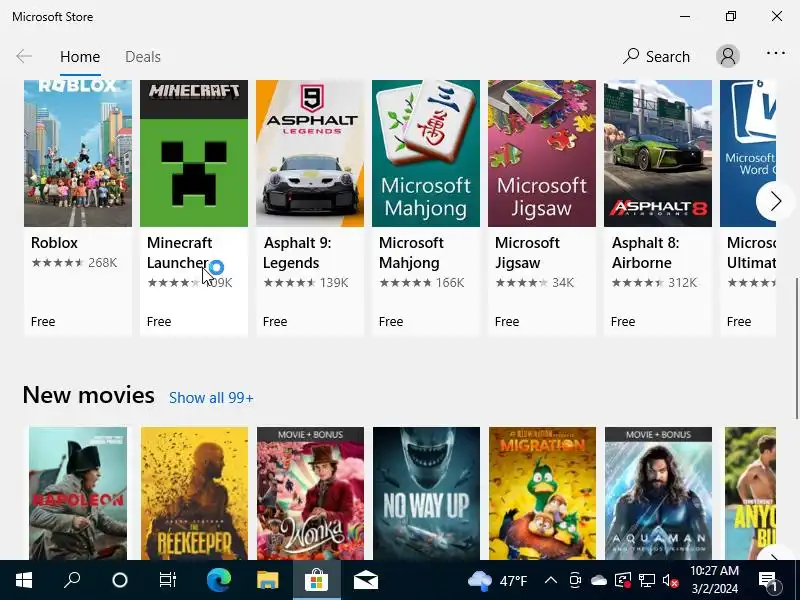Screen dimensions: 800x600
Task: Click the OneDrive cloud tray icon
Action: tap(599, 581)
